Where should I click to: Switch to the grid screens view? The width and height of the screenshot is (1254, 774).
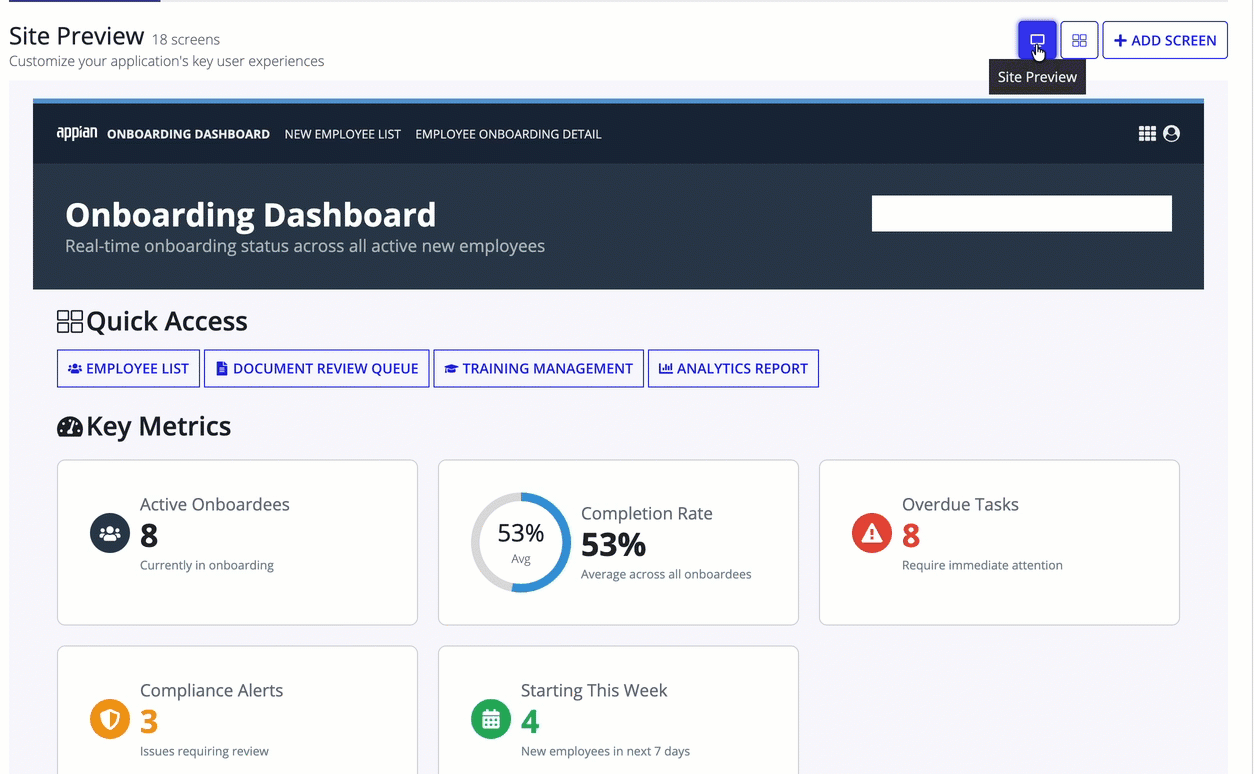pos(1079,40)
